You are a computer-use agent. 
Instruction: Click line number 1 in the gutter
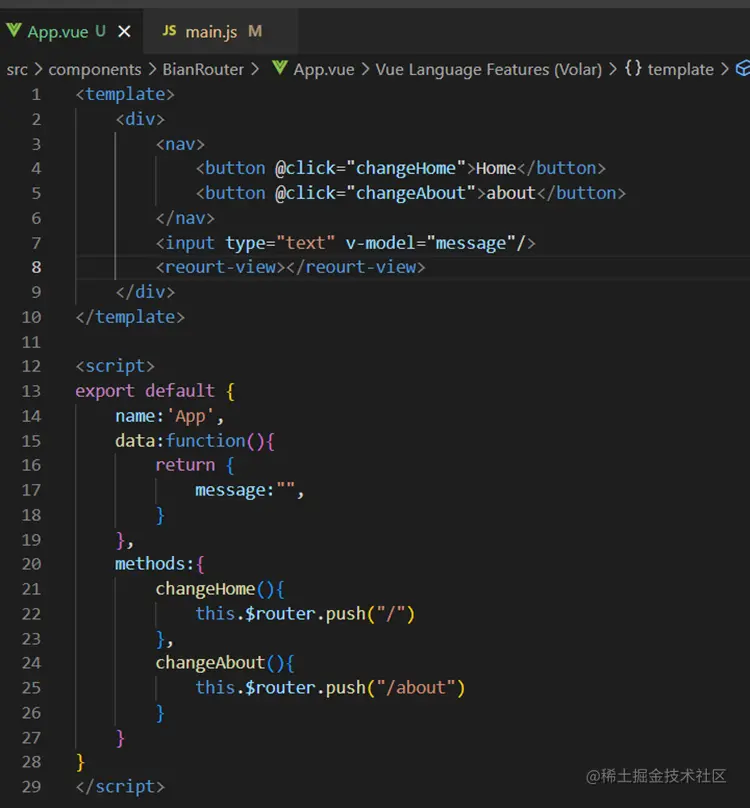[36, 95]
